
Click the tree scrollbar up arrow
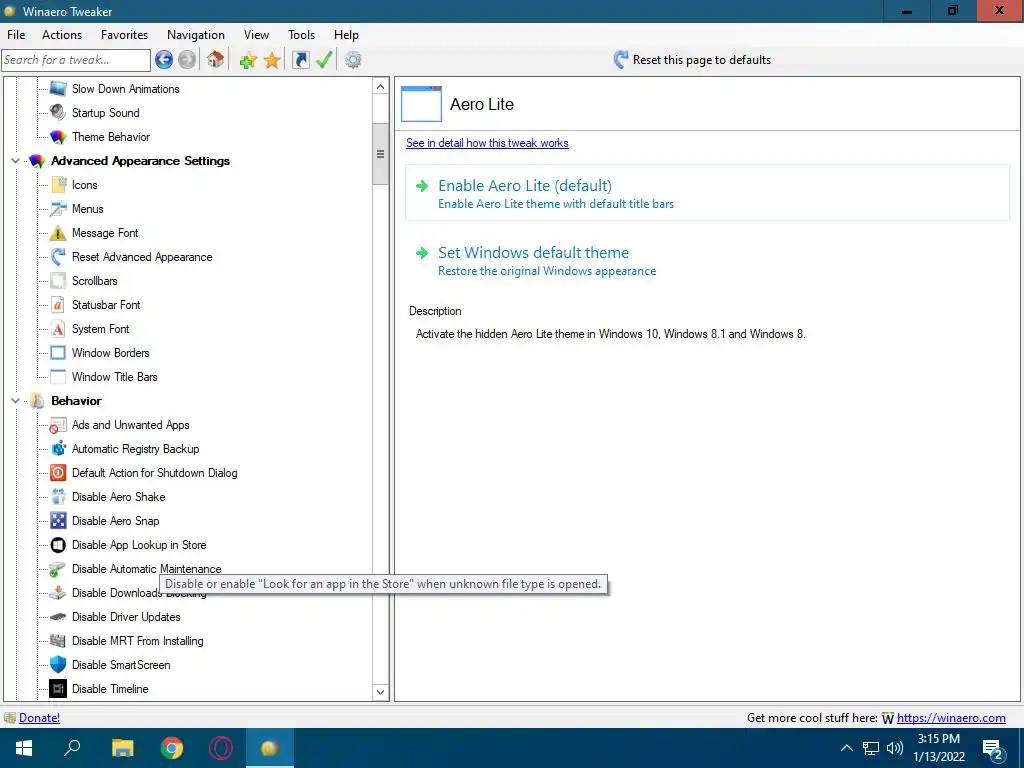(381, 87)
